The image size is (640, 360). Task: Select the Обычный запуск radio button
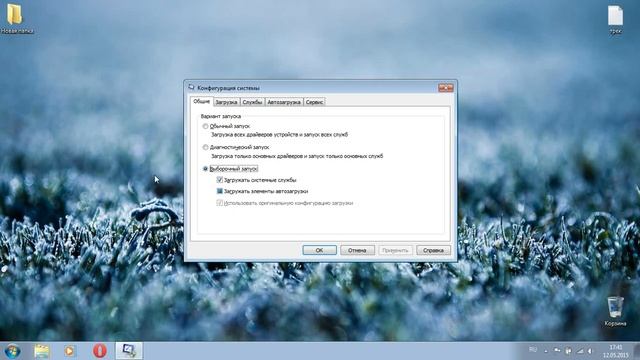tap(205, 127)
